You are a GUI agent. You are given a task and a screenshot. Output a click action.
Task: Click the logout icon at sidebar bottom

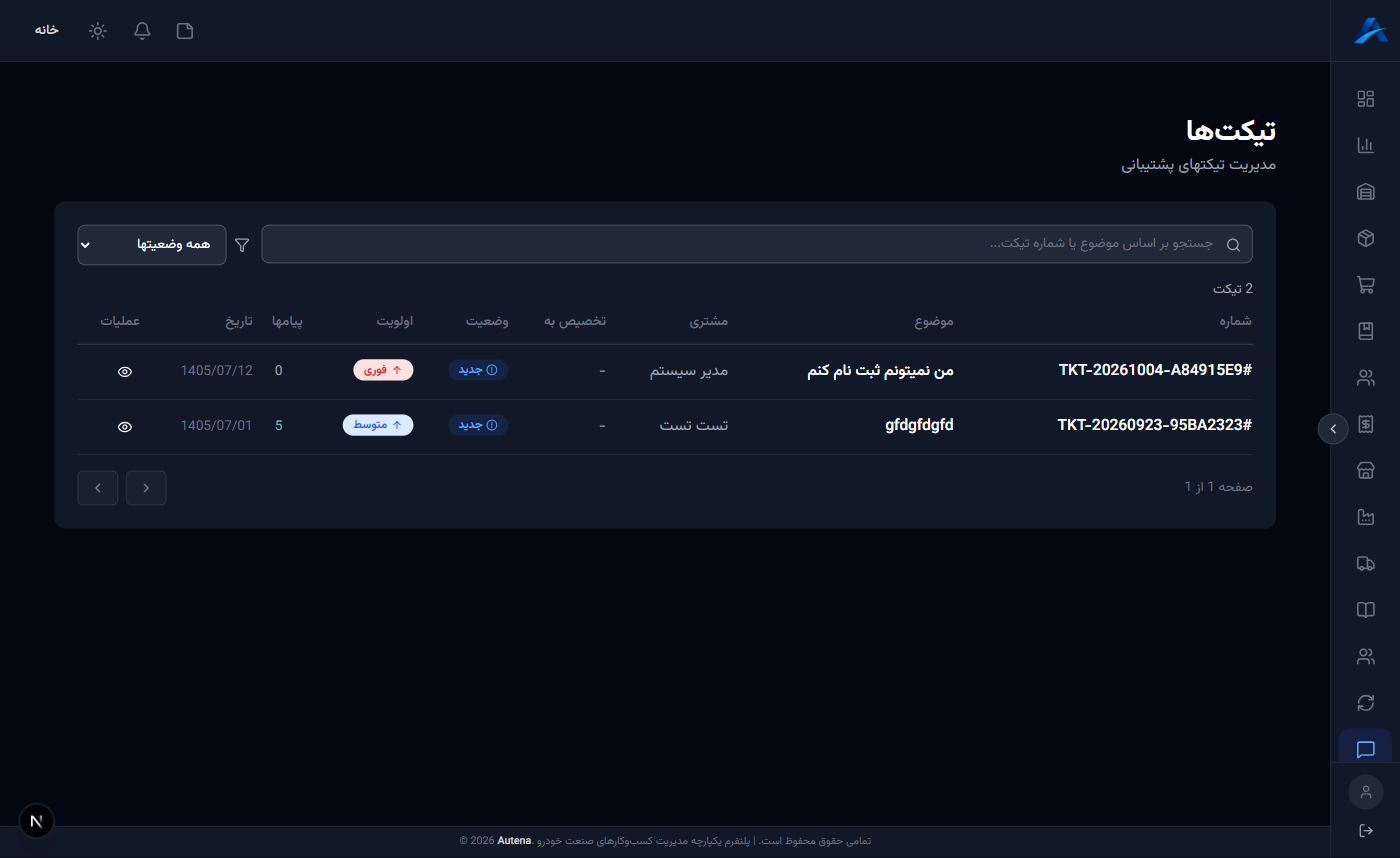click(1365, 830)
